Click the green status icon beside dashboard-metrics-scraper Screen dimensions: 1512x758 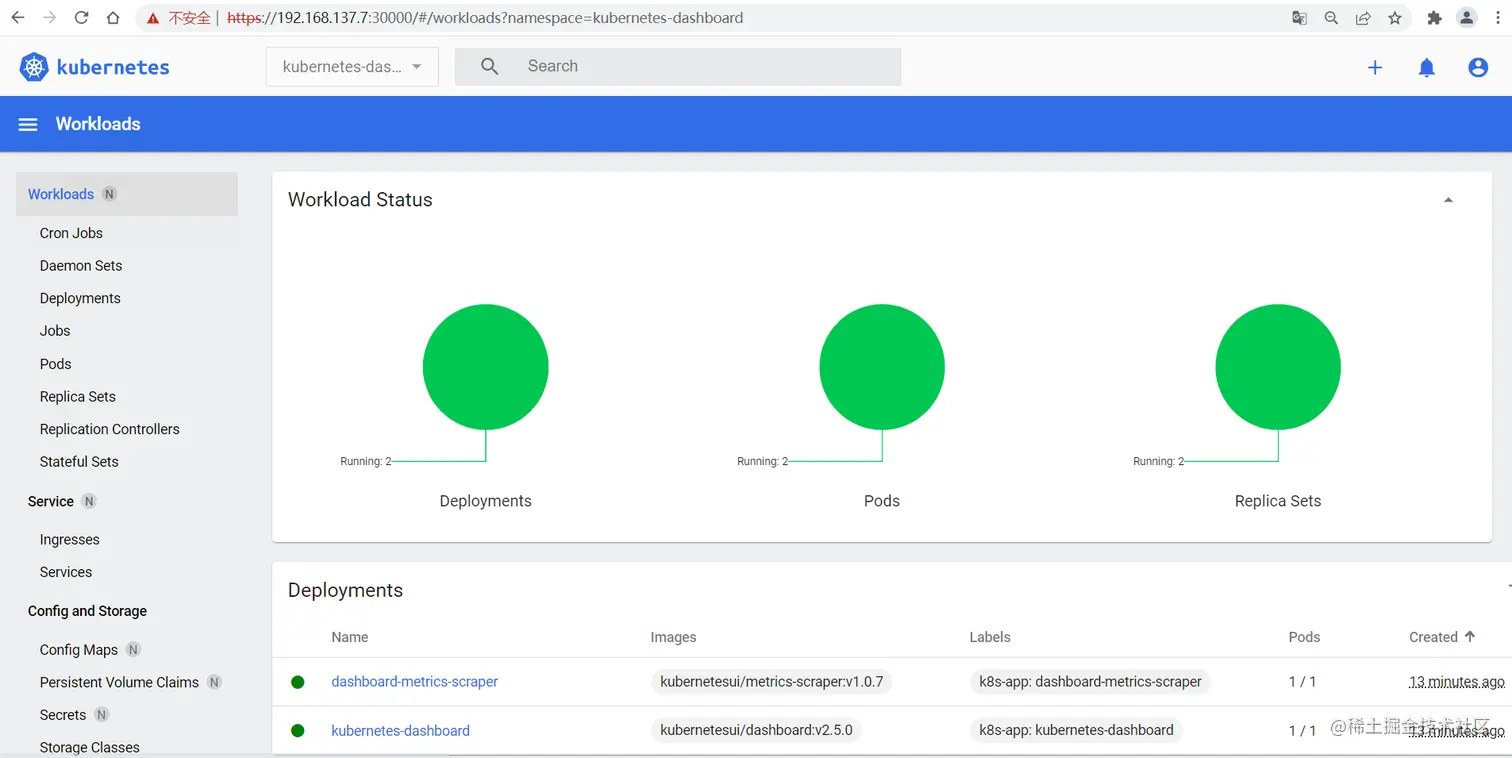pyautogui.click(x=297, y=681)
